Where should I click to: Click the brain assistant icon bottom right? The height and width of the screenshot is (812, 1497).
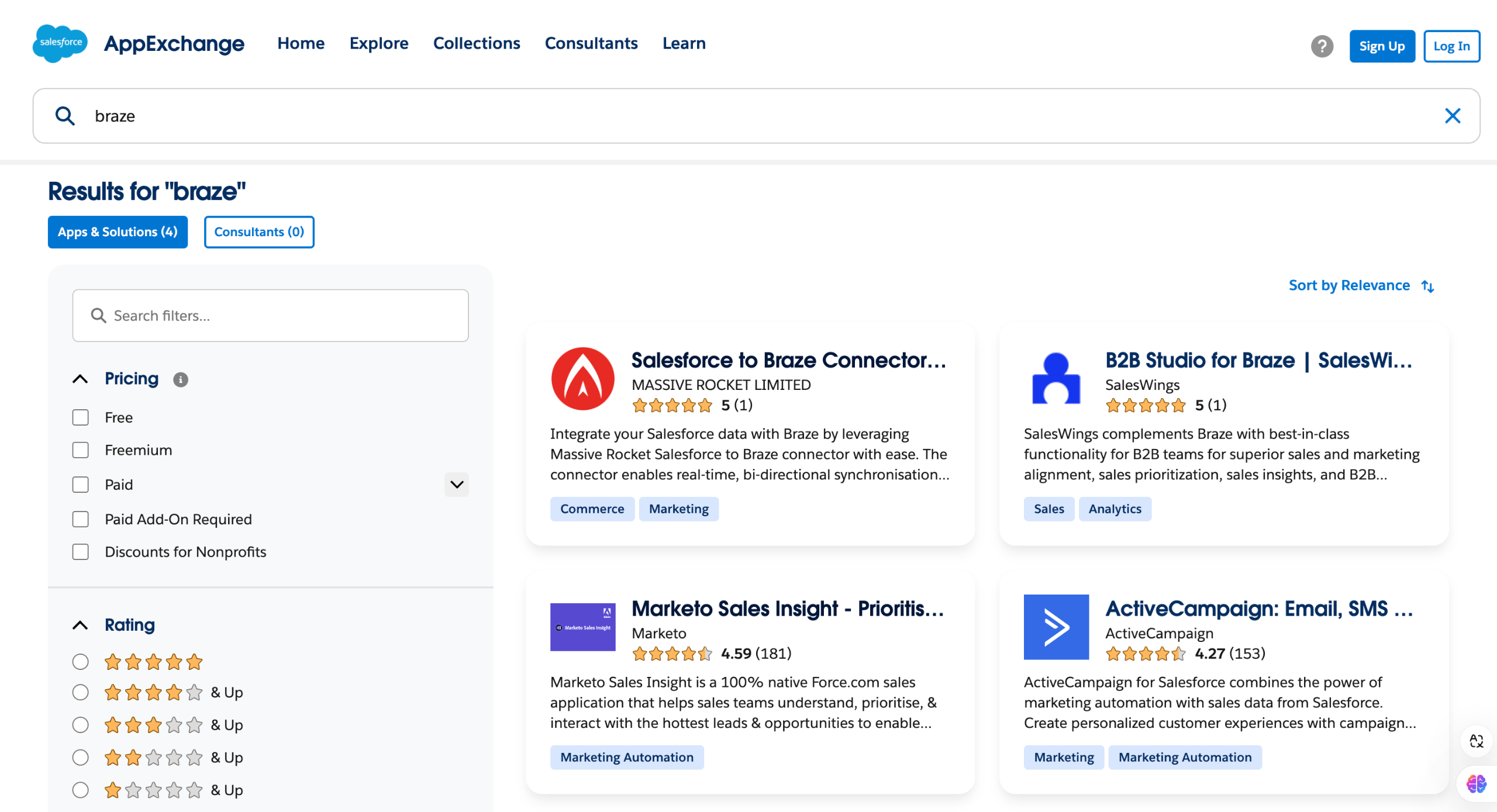(1475, 783)
